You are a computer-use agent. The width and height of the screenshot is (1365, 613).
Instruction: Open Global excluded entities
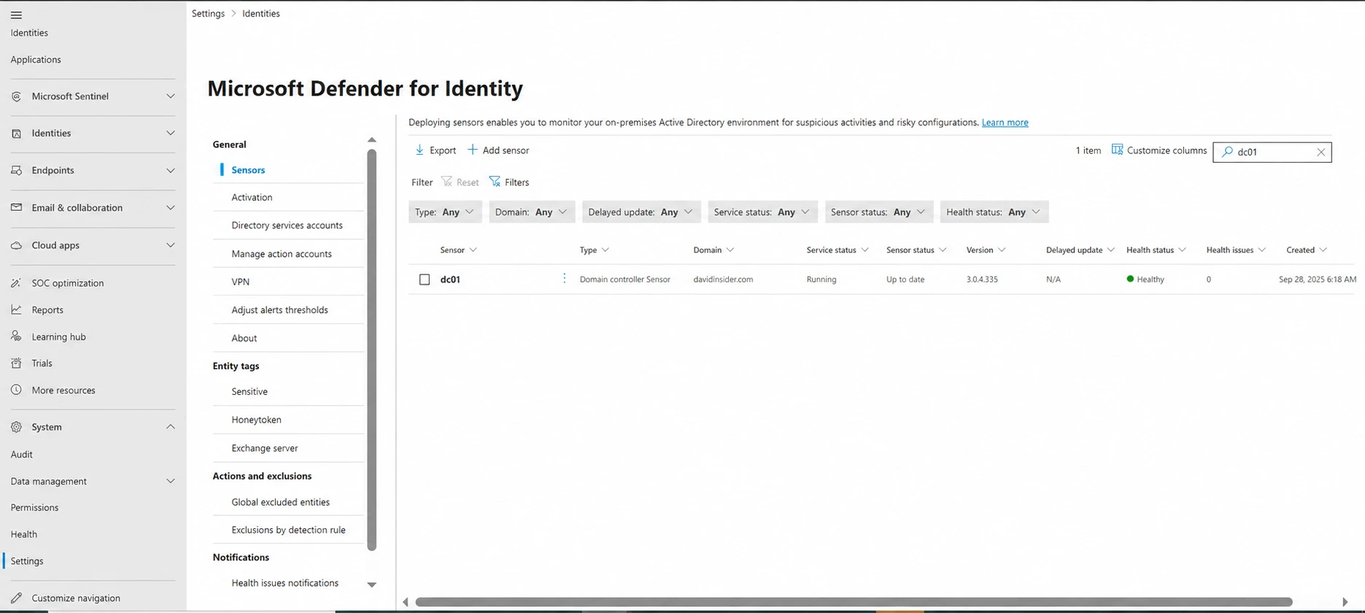(281, 502)
